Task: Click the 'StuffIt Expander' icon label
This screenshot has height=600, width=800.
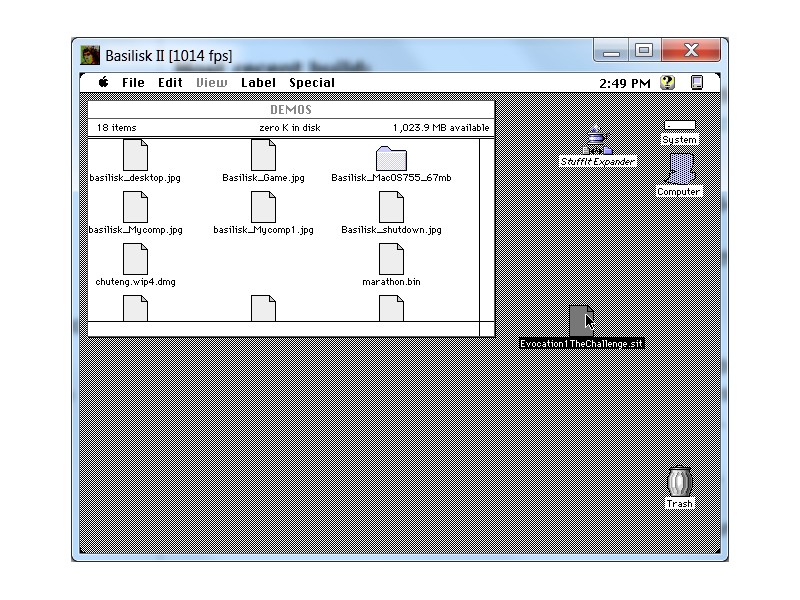Action: click(x=597, y=161)
